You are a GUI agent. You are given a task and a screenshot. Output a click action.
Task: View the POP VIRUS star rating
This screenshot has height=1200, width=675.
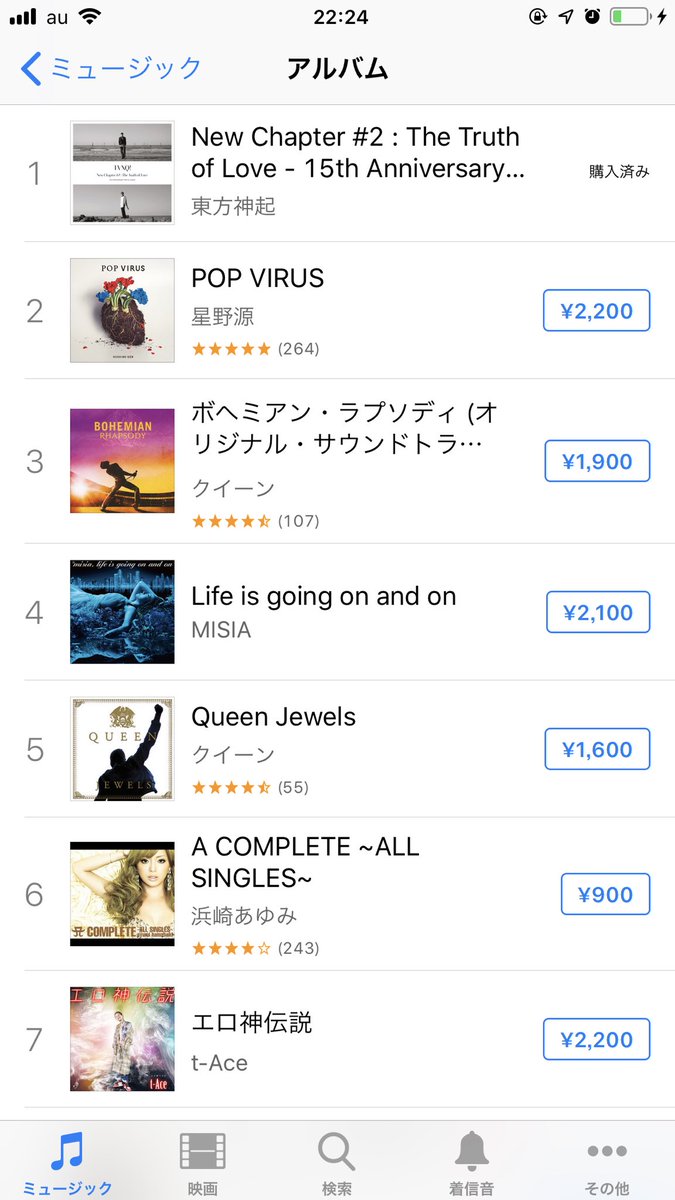pos(231,349)
